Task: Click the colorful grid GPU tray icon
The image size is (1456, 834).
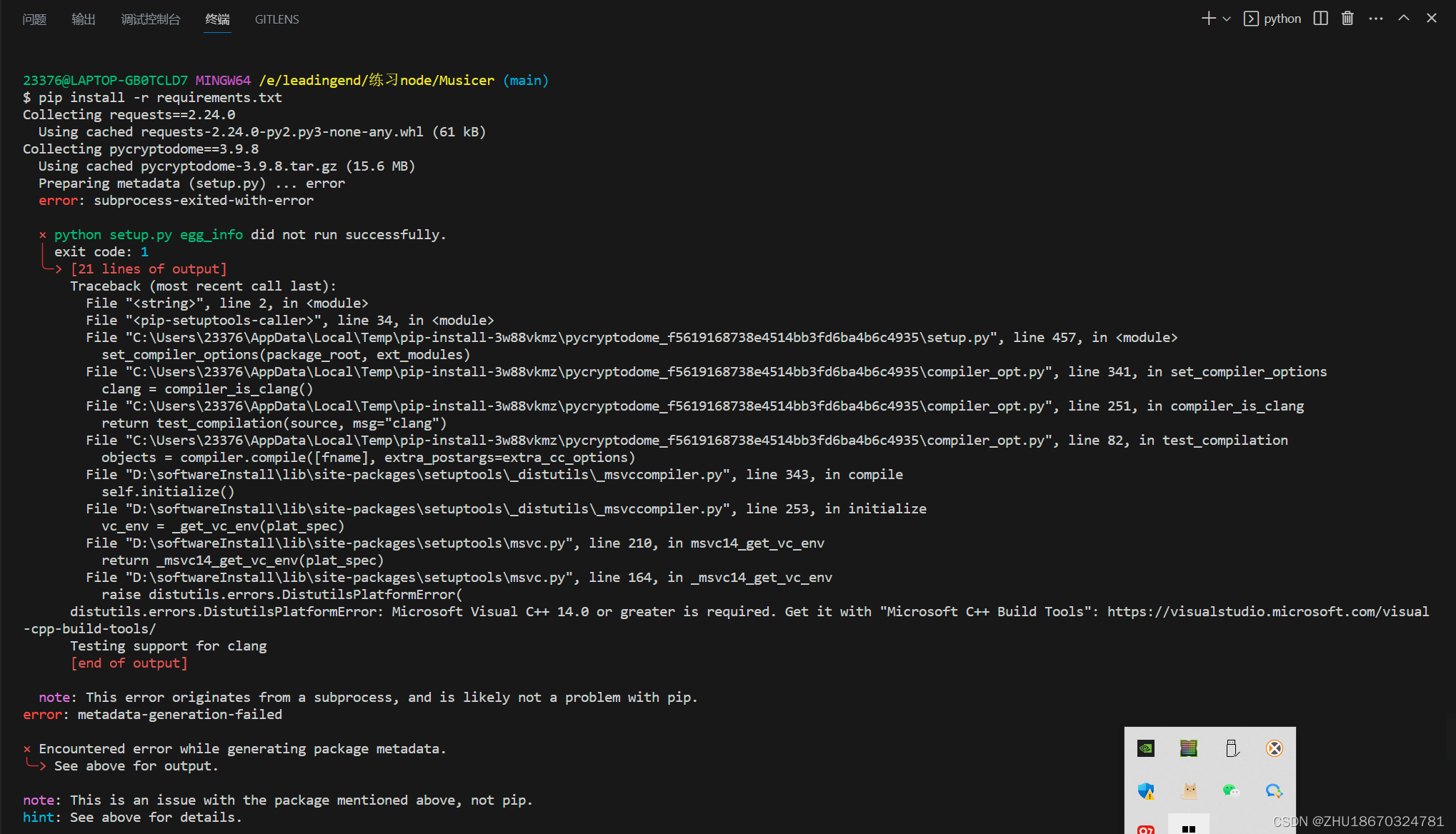Action: 1189,748
